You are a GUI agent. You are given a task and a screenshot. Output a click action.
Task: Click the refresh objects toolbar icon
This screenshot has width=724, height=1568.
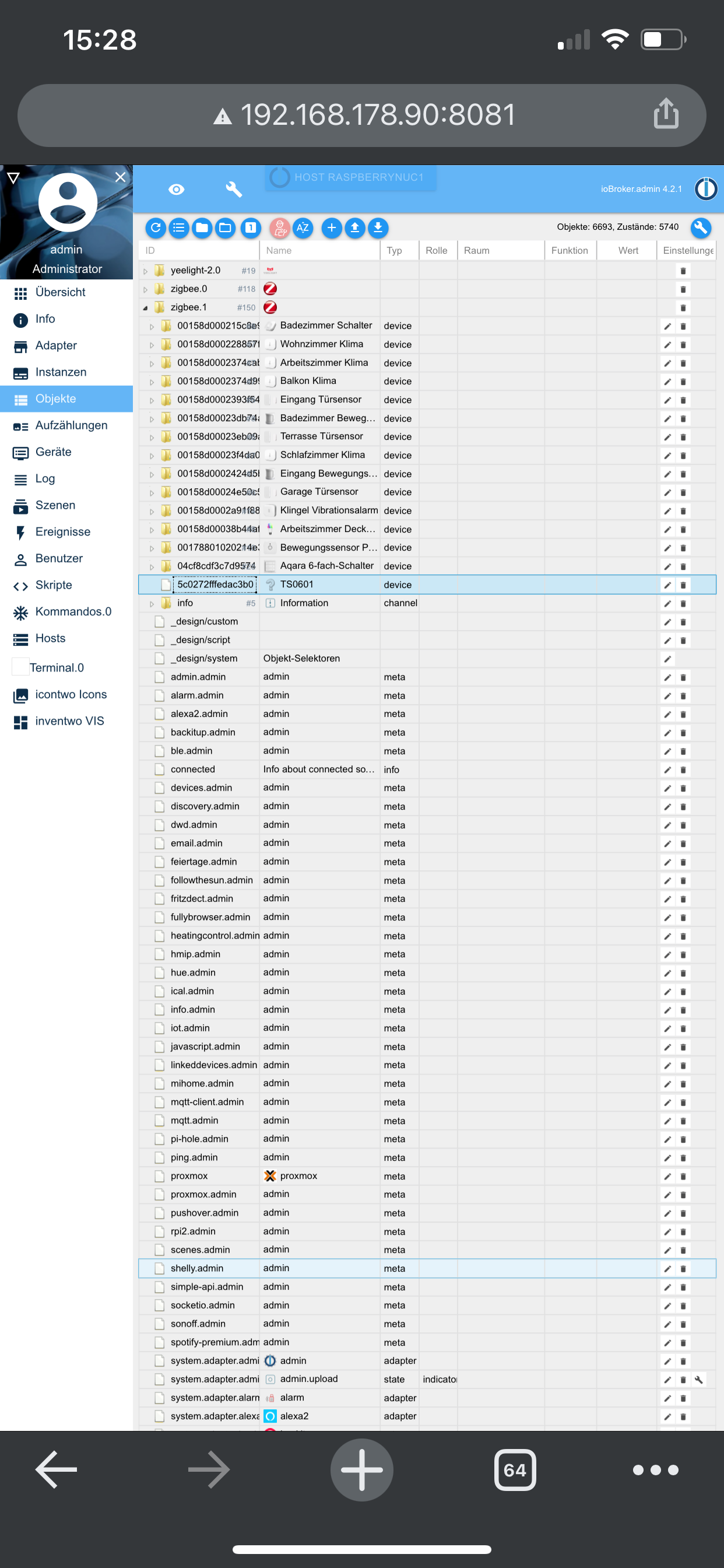[156, 228]
